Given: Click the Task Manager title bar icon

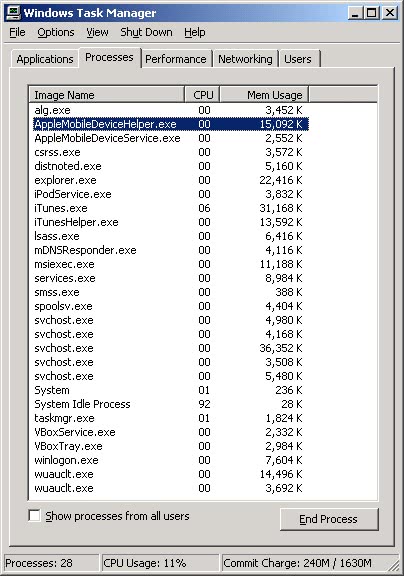Looking at the screenshot, I should click(13, 13).
